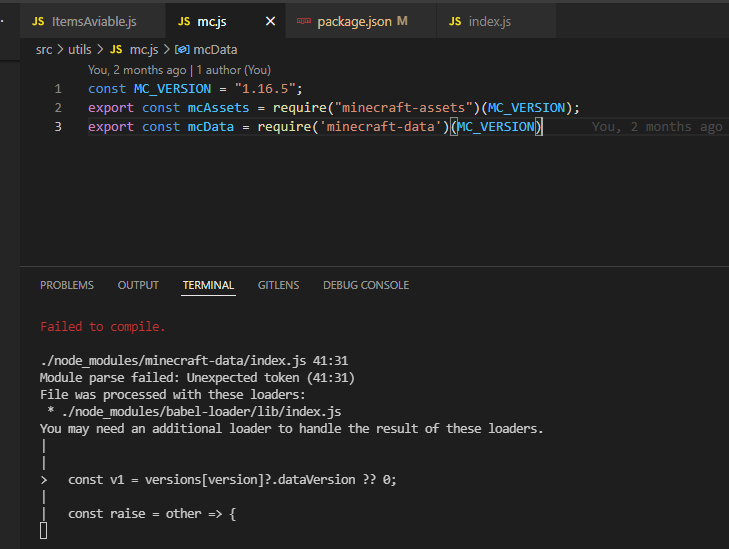Expand breadcrumb chevron after 'src'
Image resolution: width=729 pixels, height=549 pixels.
pyautogui.click(x=60, y=49)
